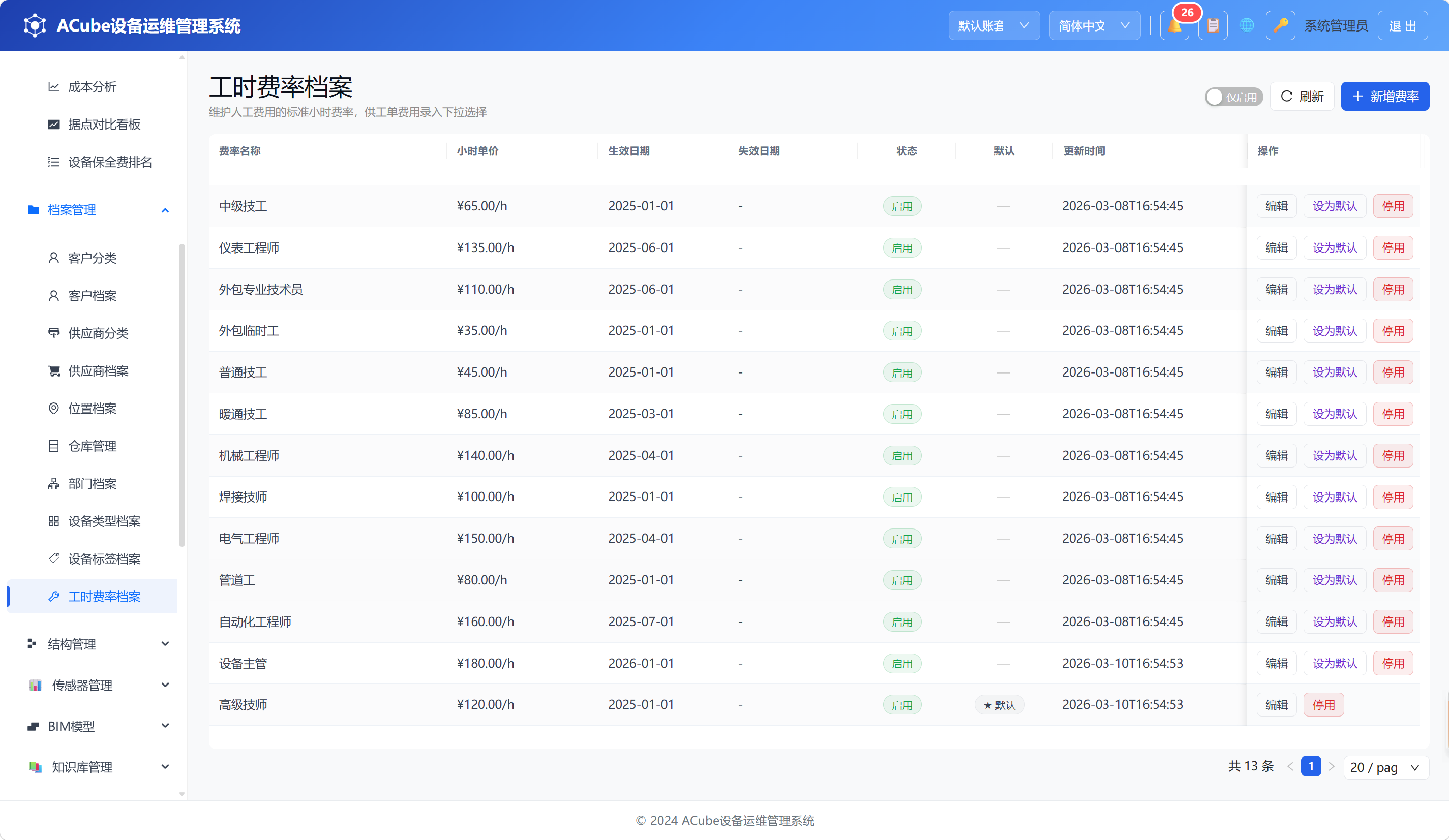The image size is (1449, 840).
Task: Expand the 知识库管理 menu chevron
Action: (165, 766)
